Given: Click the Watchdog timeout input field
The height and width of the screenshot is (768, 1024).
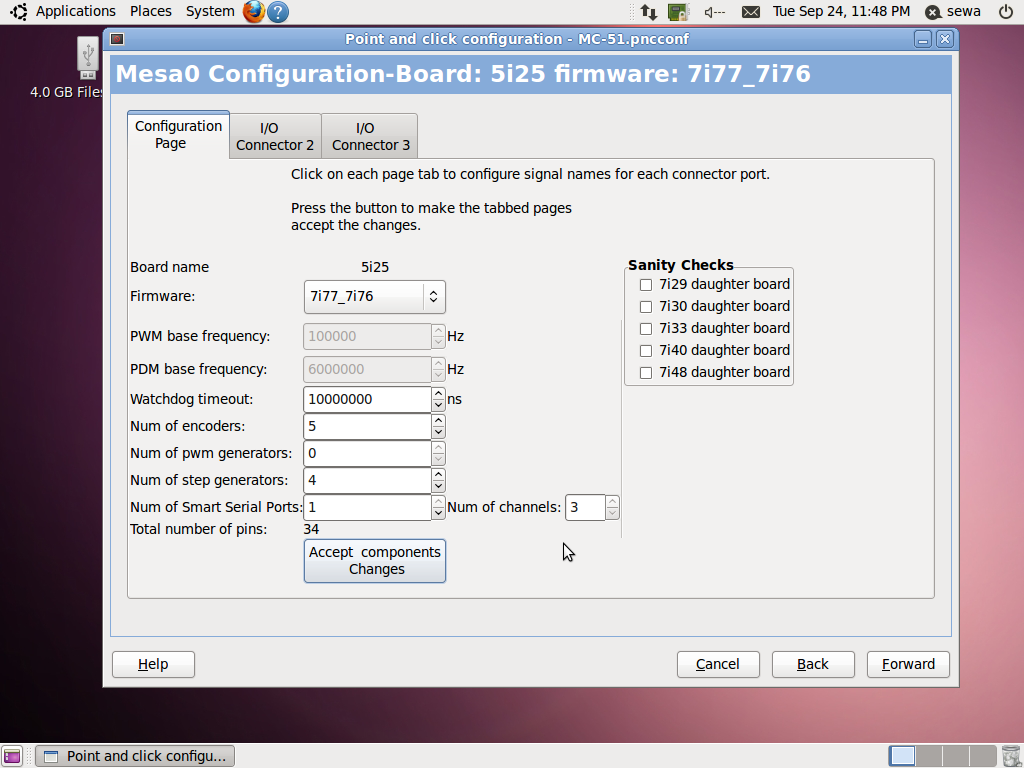Looking at the screenshot, I should (367, 400).
